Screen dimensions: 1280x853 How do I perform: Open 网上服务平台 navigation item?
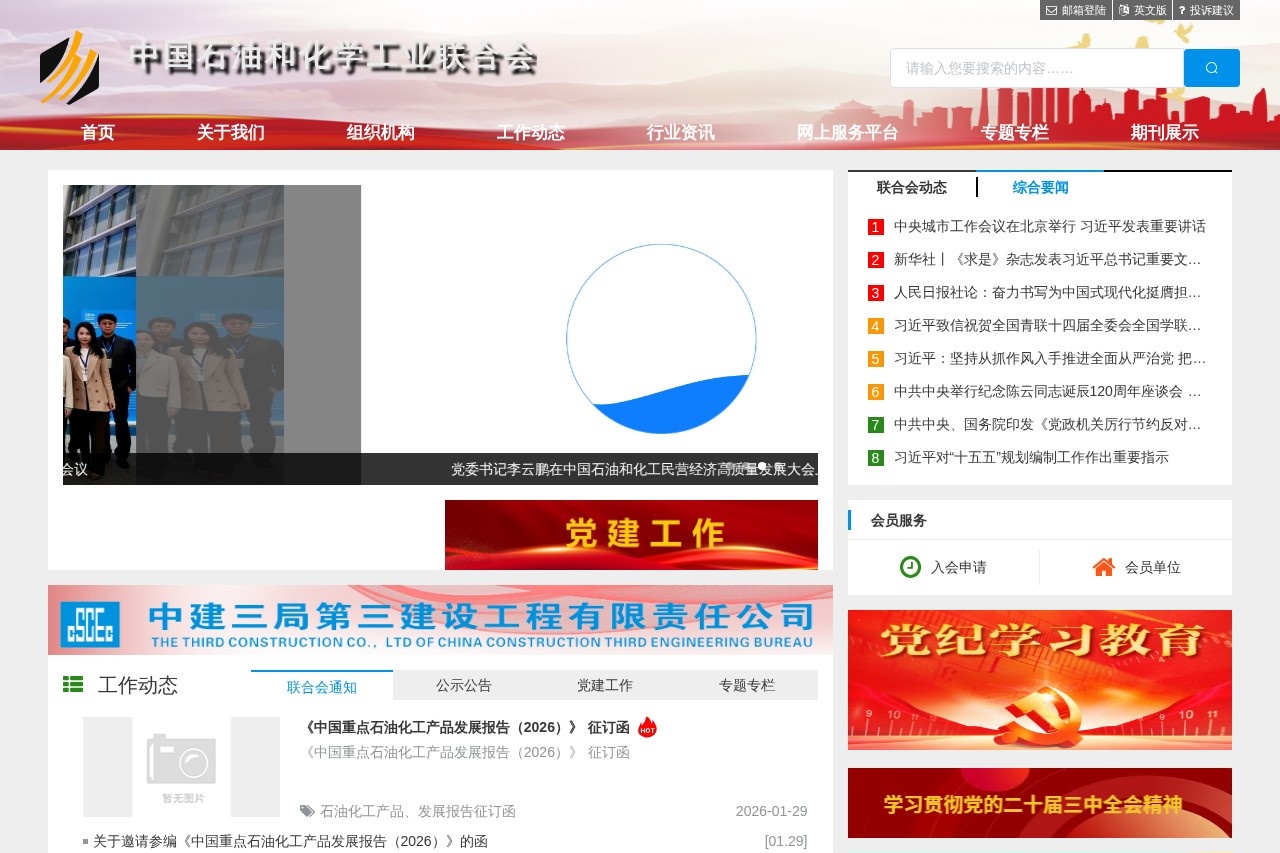[x=848, y=133]
